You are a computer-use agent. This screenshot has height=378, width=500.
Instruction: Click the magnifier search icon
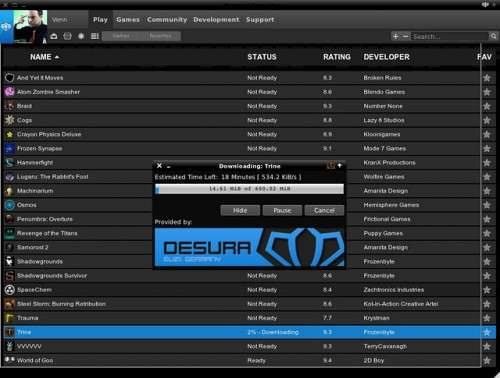tap(493, 36)
